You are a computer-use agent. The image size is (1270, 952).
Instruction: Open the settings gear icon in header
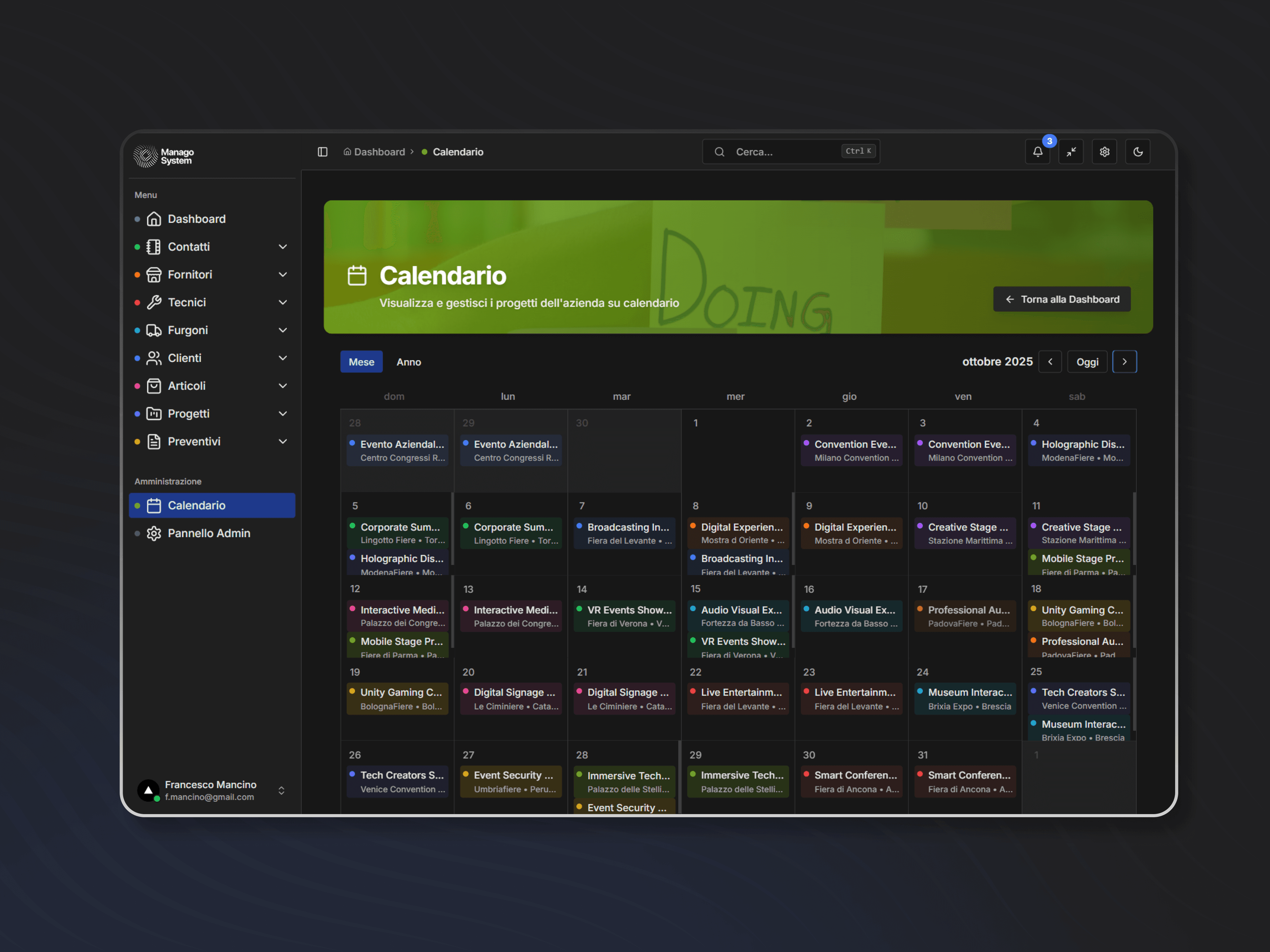click(x=1104, y=152)
